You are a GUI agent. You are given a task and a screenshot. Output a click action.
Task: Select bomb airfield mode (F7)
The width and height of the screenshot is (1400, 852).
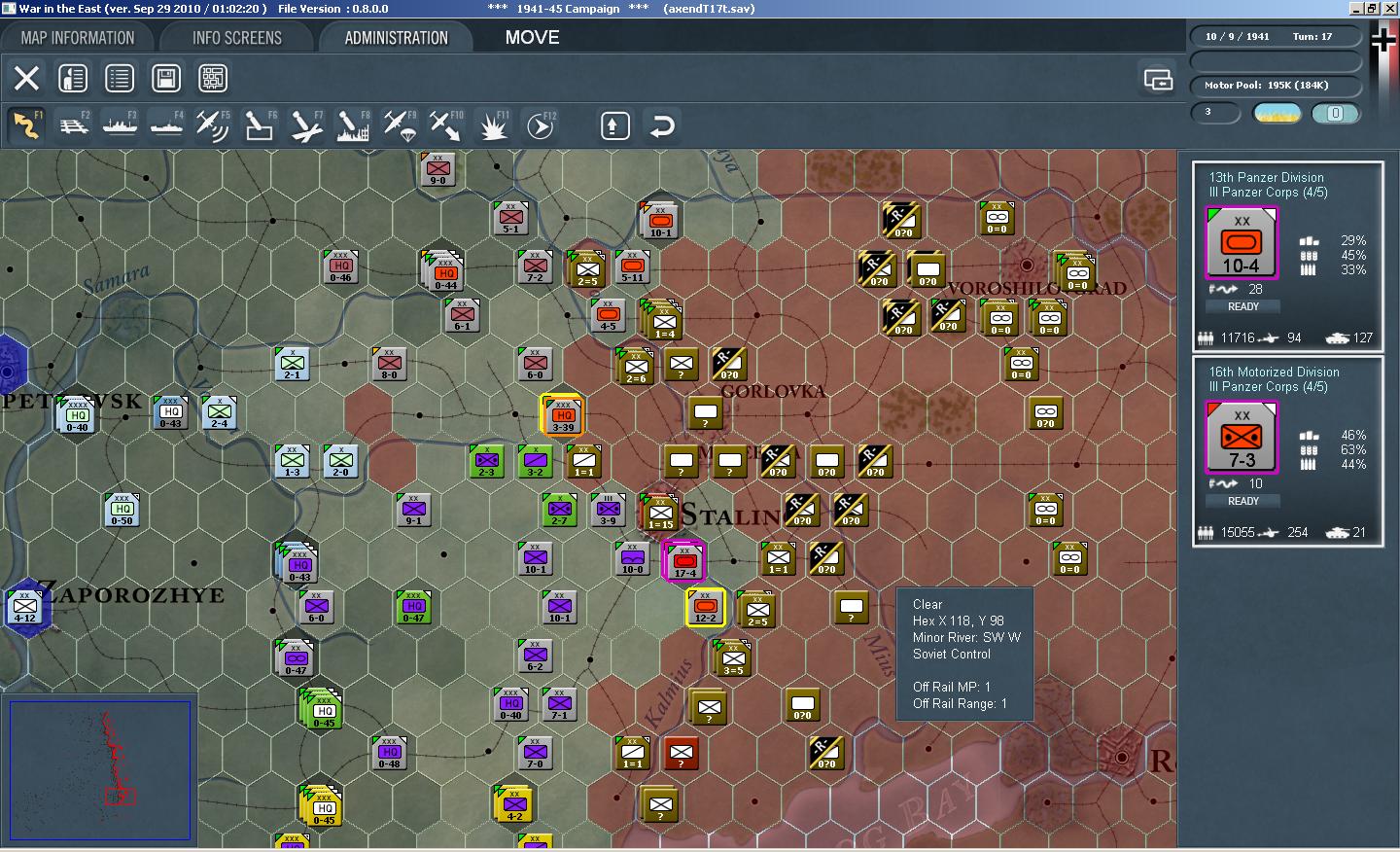tap(306, 125)
